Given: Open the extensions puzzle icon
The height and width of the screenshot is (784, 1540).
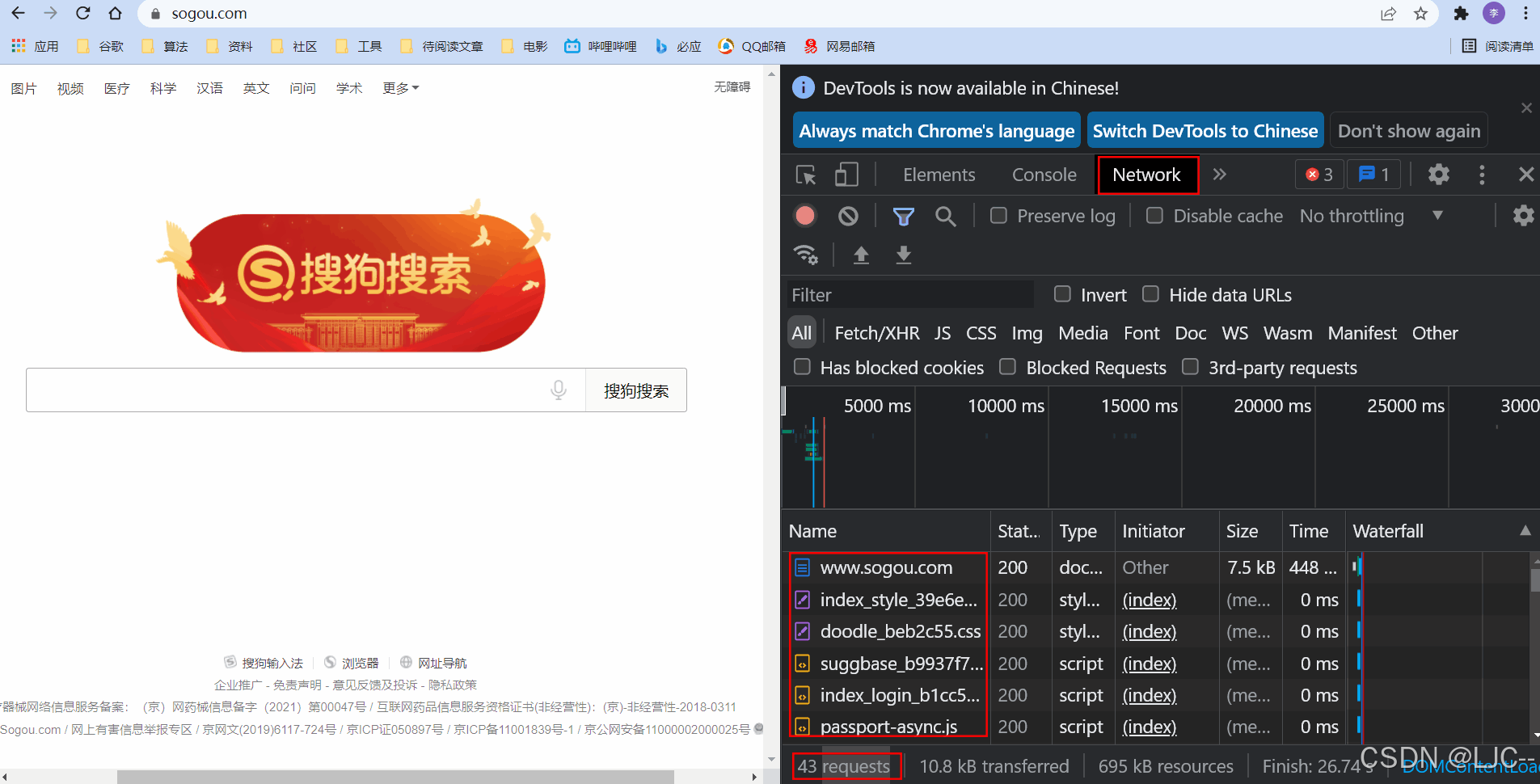Looking at the screenshot, I should [x=1461, y=14].
